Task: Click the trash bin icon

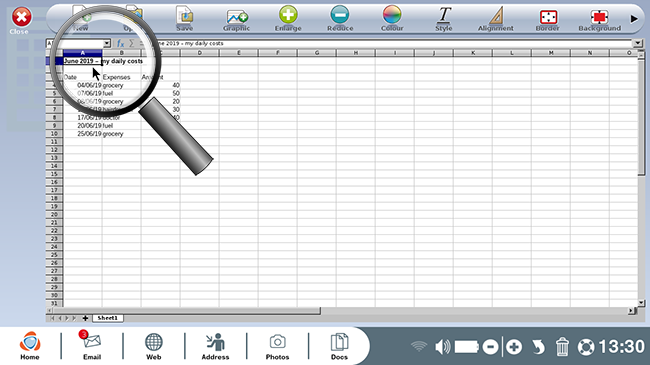Action: click(562, 347)
